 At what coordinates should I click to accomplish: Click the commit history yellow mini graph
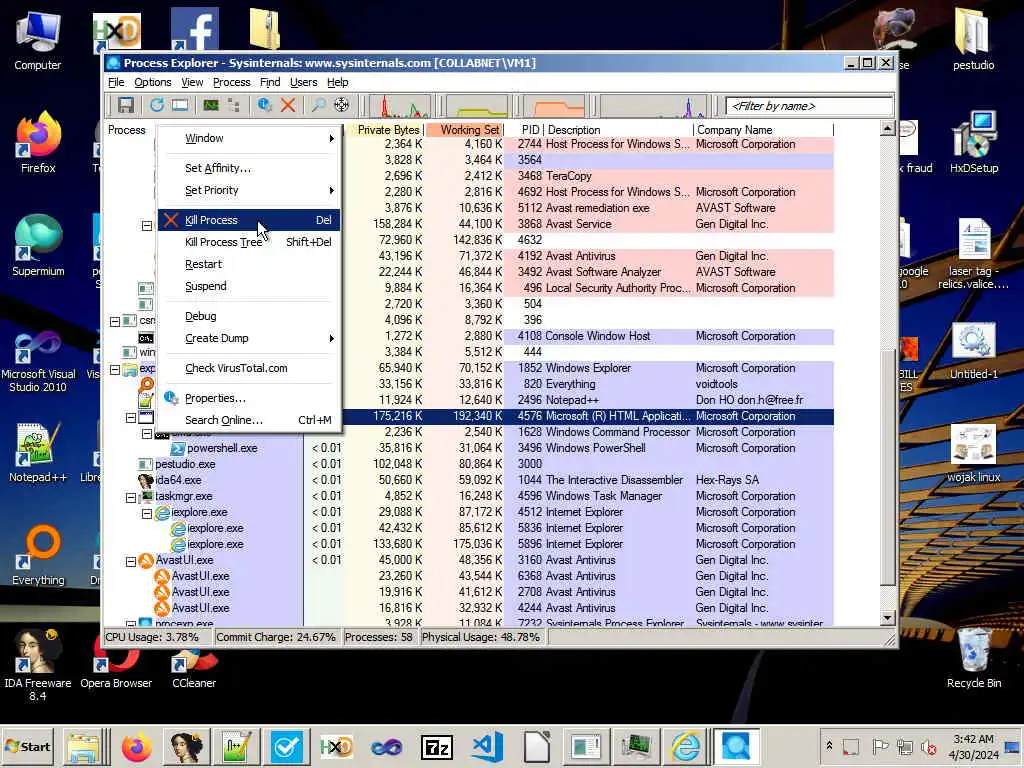point(477,106)
